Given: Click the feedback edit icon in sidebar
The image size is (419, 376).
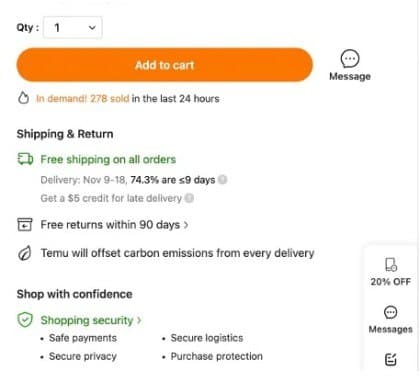Looking at the screenshot, I should 391,359.
